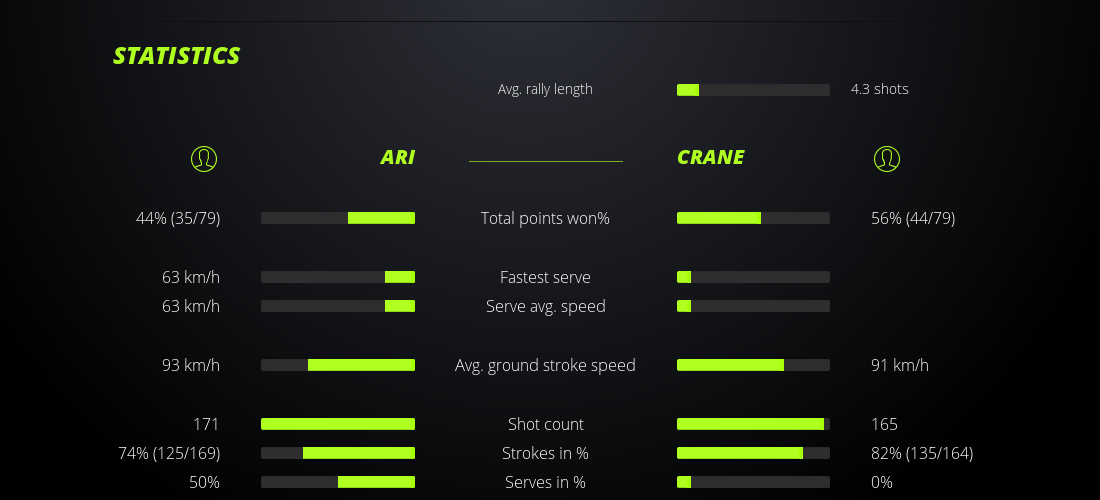1100x500 pixels.
Task: Click Ari's Total points won bar
Action: click(338, 218)
